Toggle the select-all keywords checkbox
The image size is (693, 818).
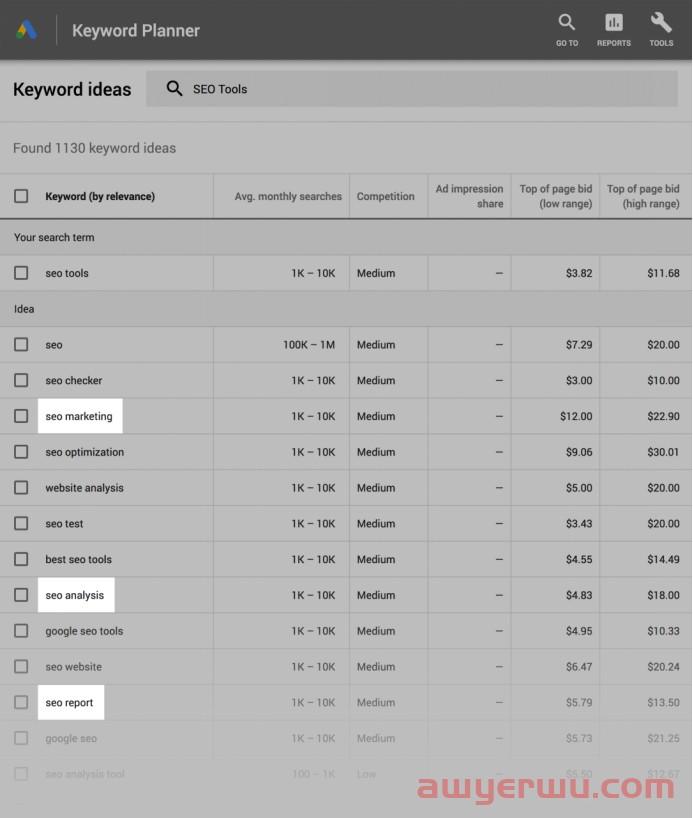coord(21,196)
